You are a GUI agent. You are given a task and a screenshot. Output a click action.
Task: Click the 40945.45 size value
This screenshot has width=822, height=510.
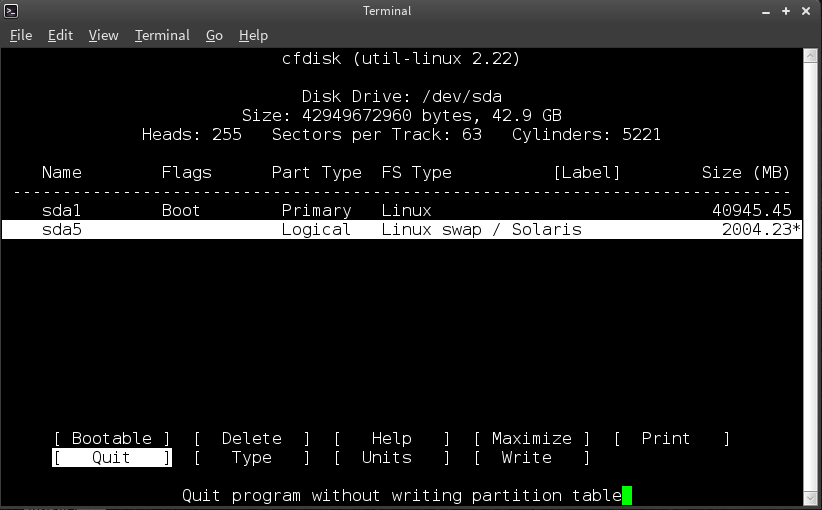(752, 210)
